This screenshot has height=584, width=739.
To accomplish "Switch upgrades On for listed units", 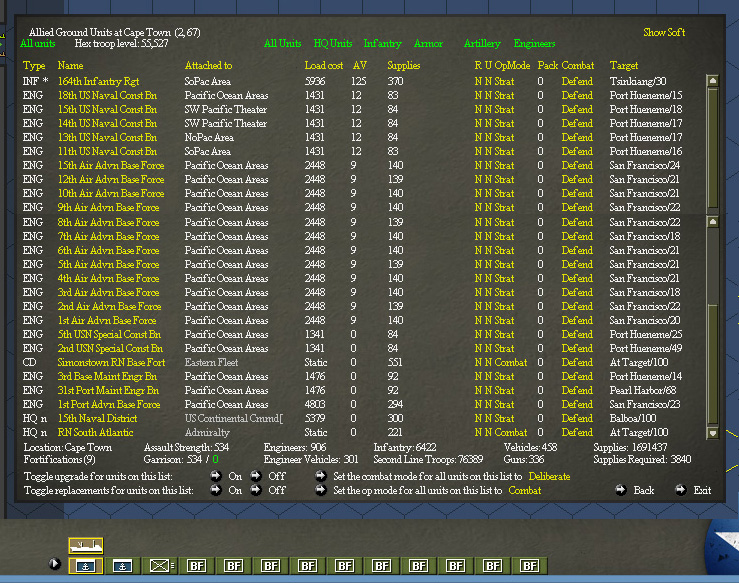I will coord(235,477).
